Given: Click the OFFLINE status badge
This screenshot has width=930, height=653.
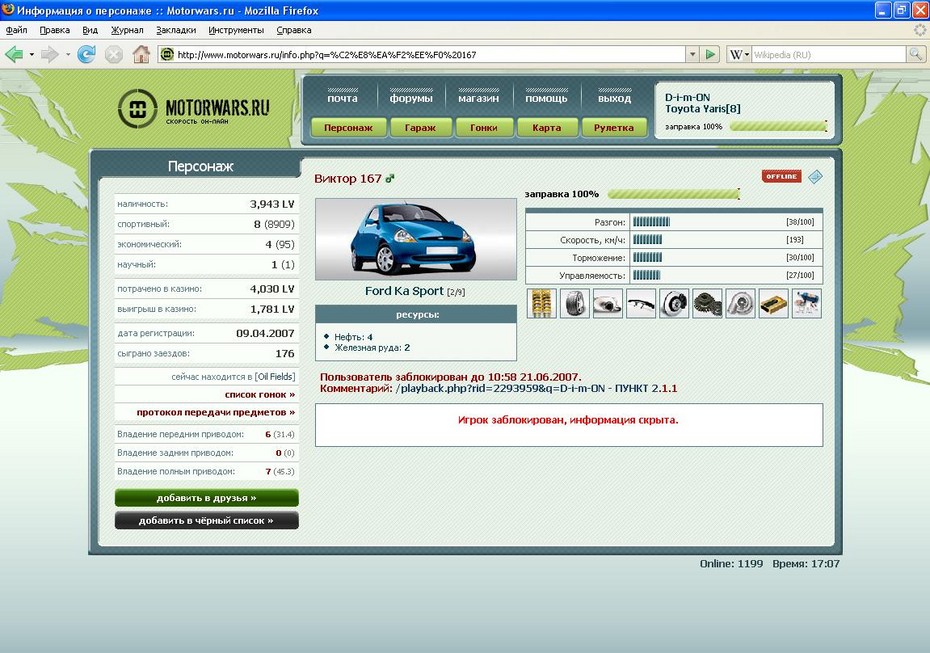Looking at the screenshot, I should click(x=782, y=176).
